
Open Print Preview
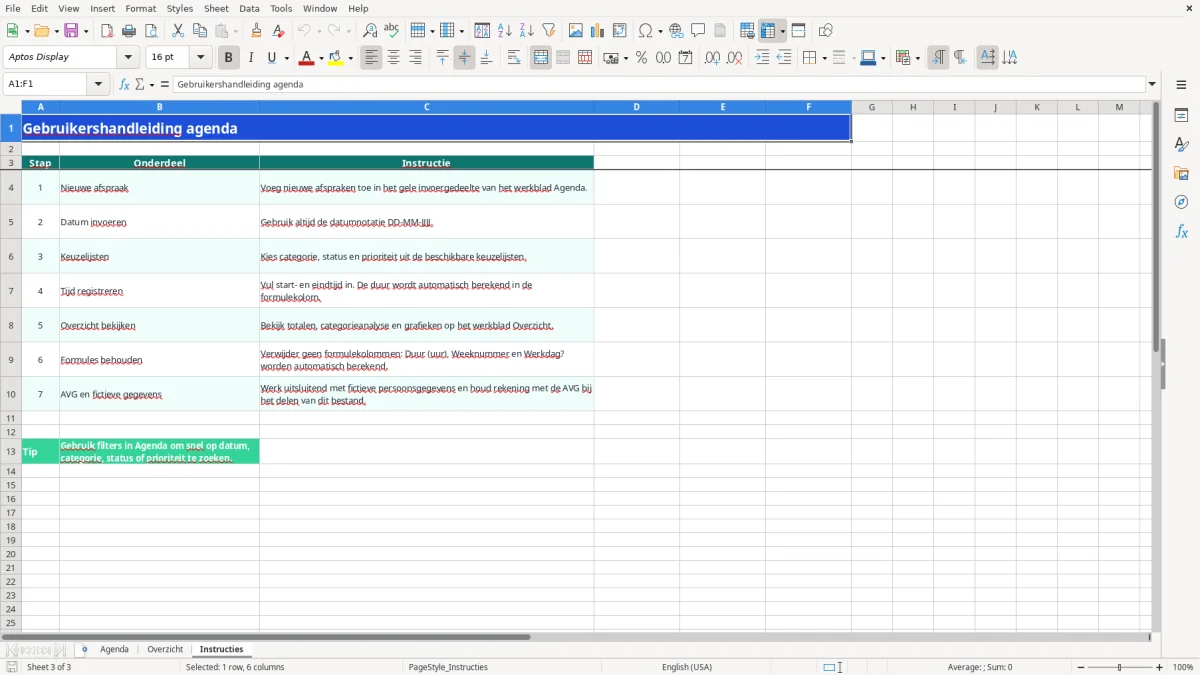pyautogui.click(x=151, y=31)
